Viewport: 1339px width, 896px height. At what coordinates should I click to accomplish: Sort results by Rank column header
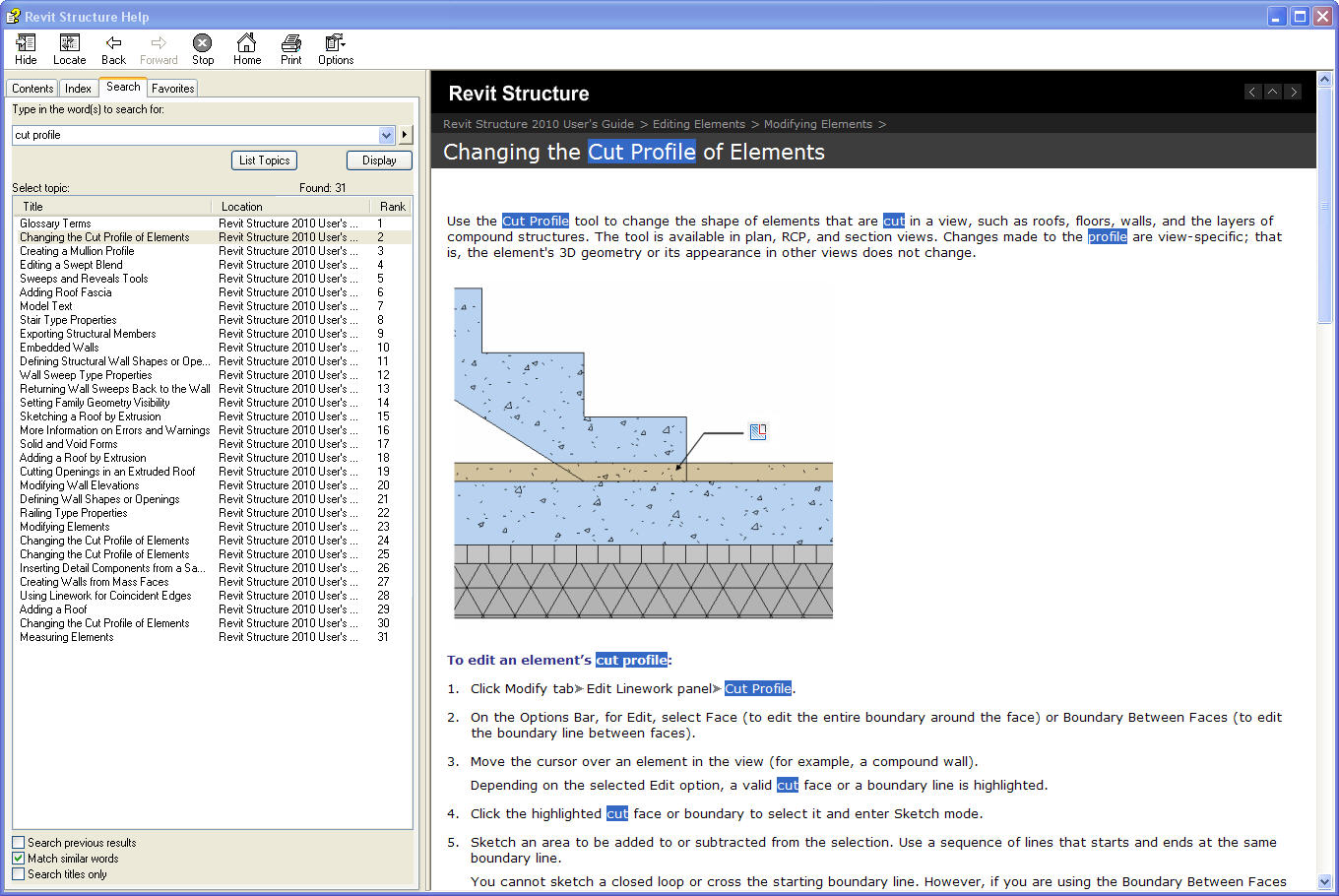pyautogui.click(x=392, y=207)
